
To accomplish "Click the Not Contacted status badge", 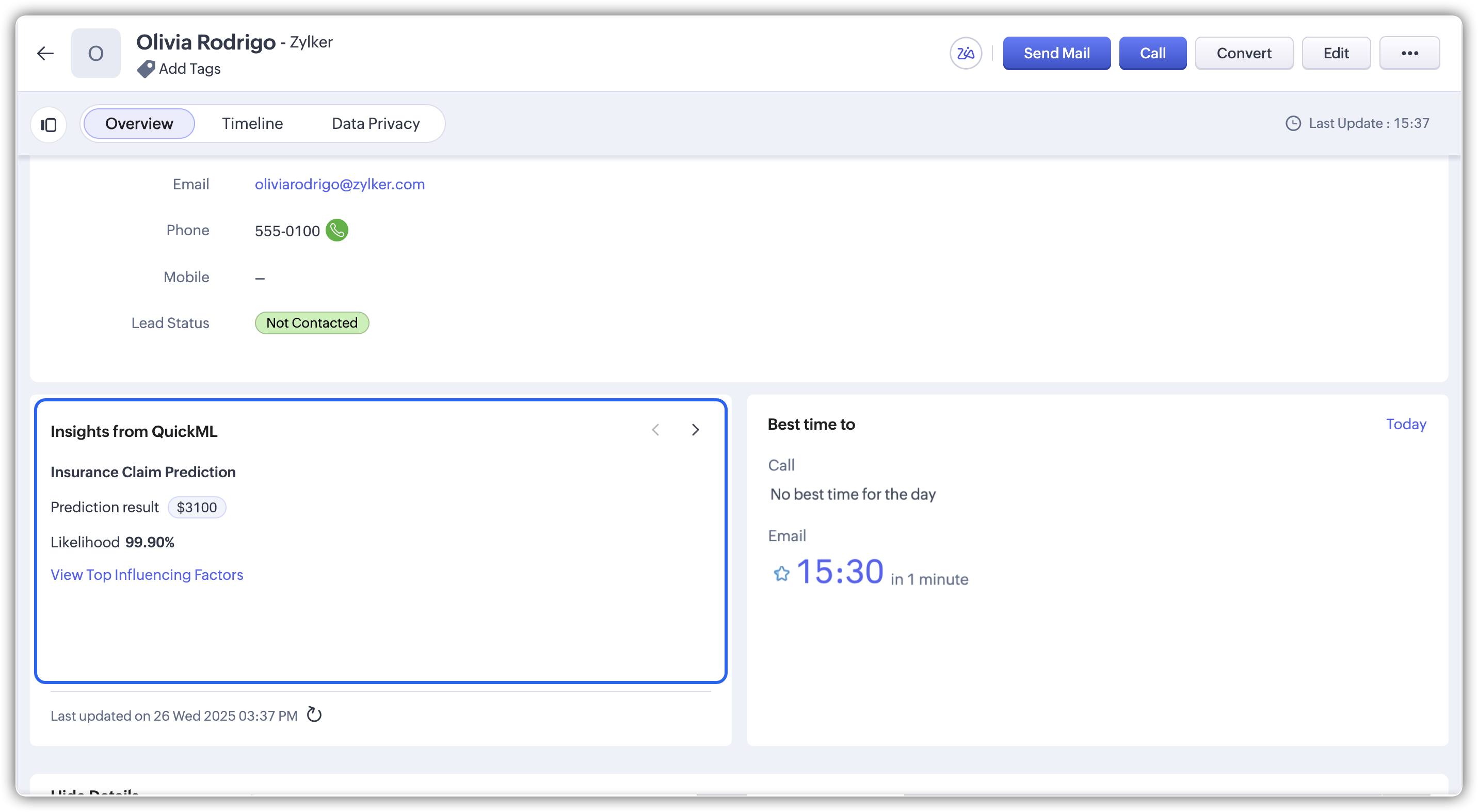I will [x=312, y=323].
